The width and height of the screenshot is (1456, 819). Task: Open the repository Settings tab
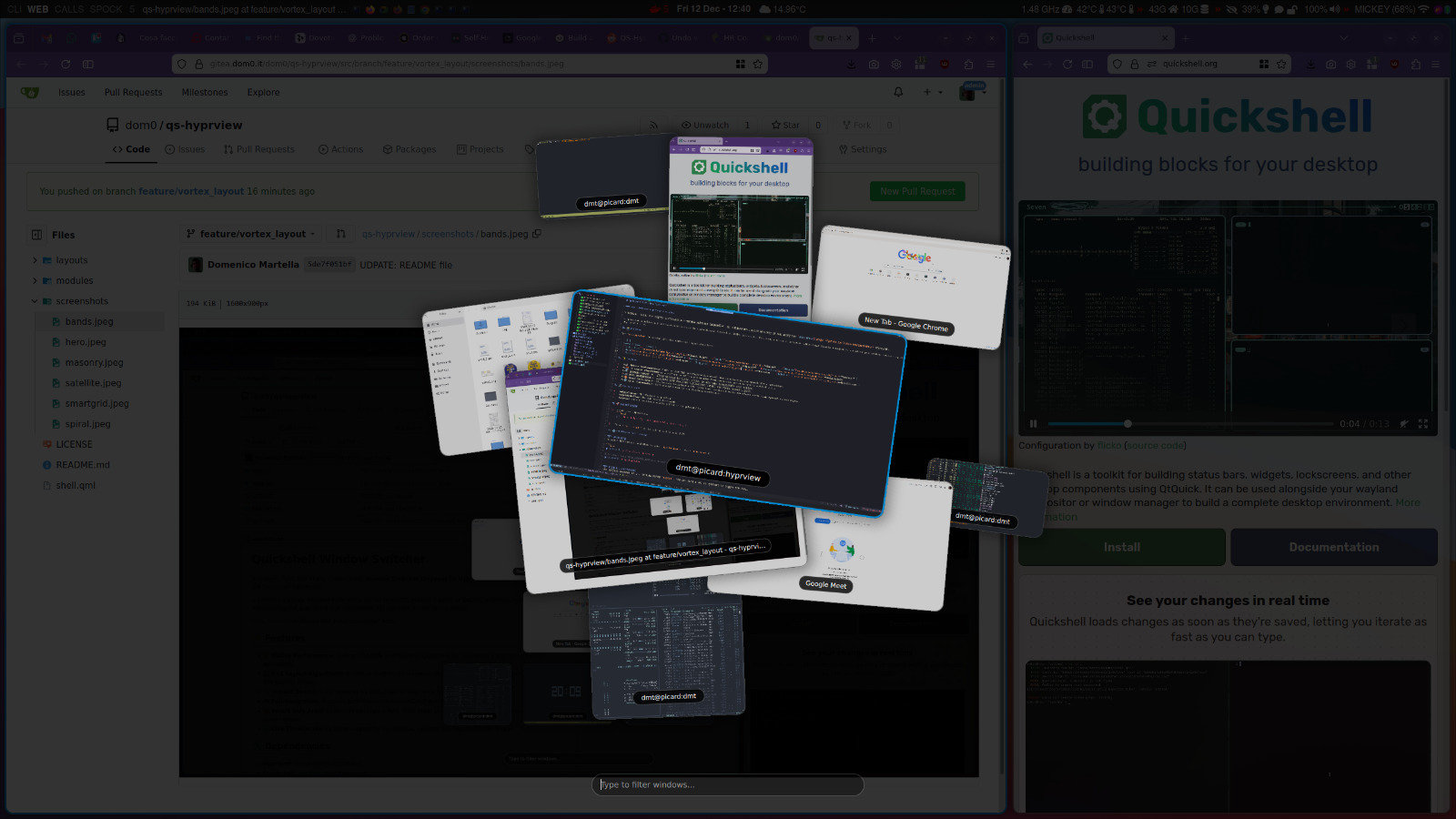[863, 149]
